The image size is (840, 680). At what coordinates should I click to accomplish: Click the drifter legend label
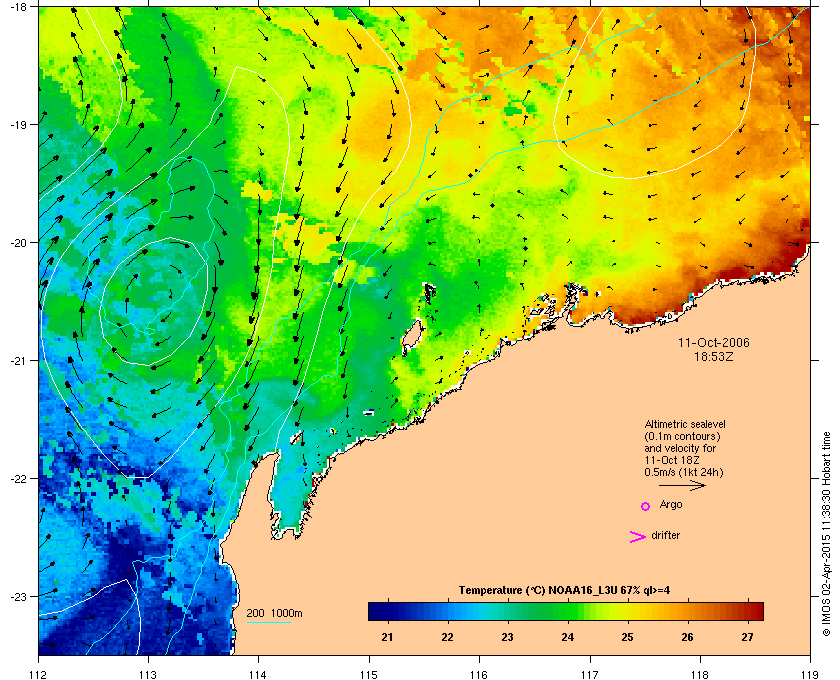[x=665, y=535]
